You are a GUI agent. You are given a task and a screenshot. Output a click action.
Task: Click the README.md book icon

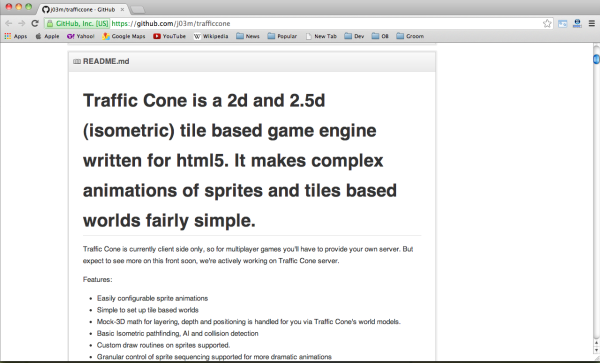tap(77, 62)
